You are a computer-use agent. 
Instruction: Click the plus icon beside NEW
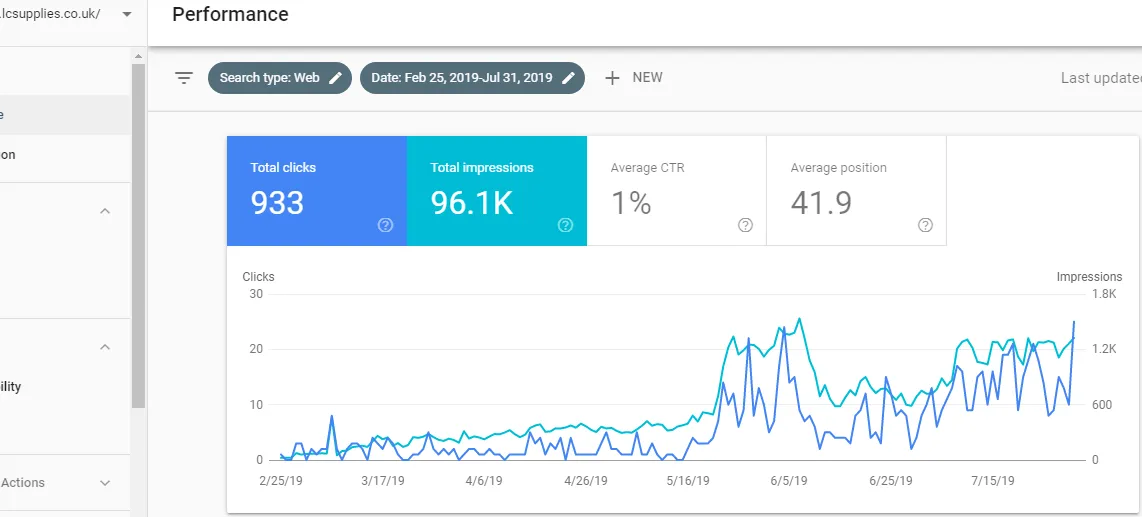[x=613, y=78]
